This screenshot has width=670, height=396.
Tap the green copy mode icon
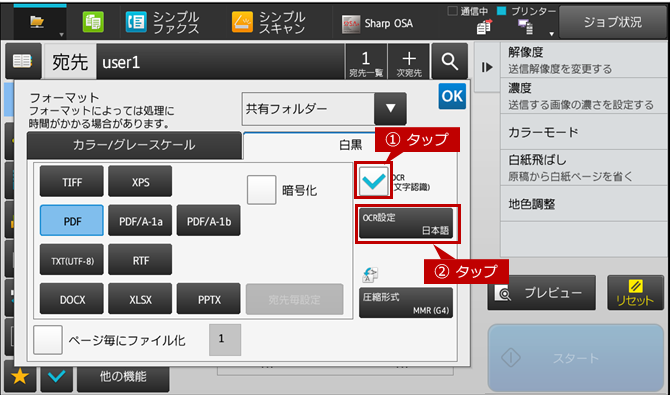click(93, 22)
